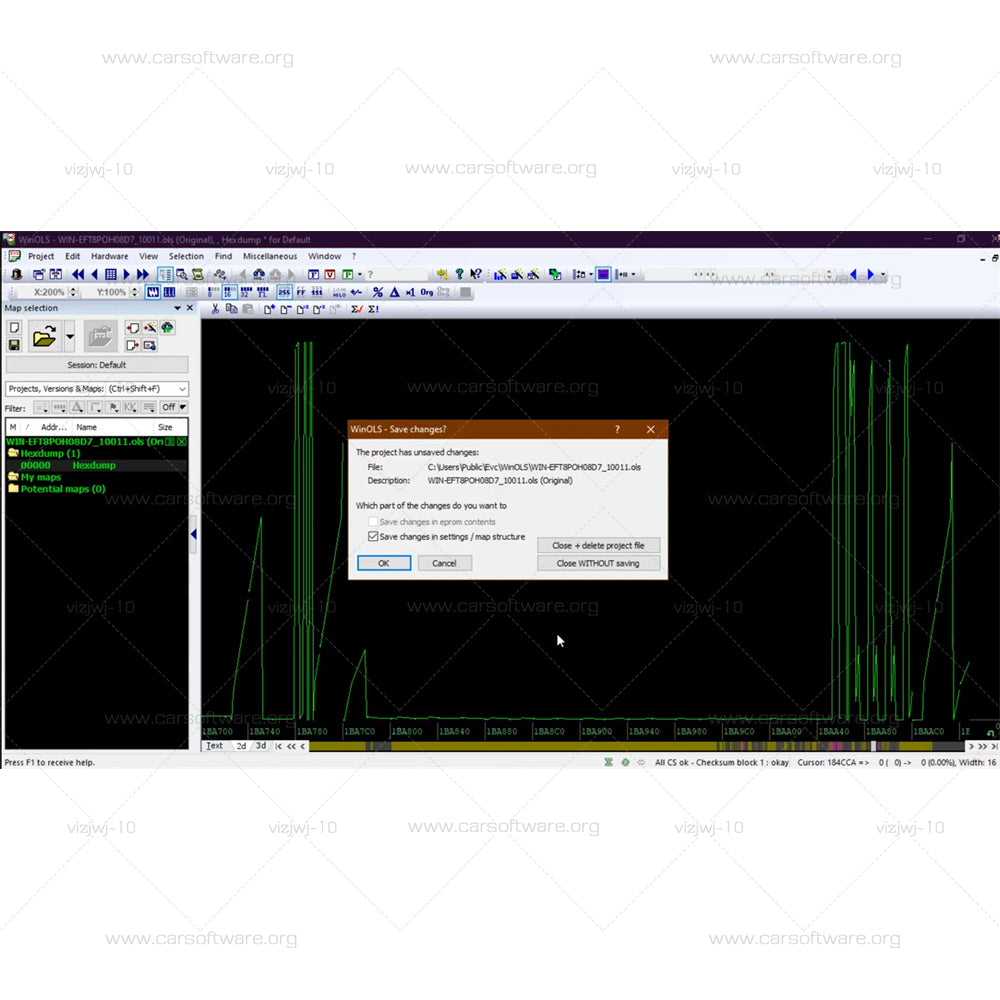The height and width of the screenshot is (1000, 1000).
Task: Toggle hexadecimal FF number format
Action: pos(300,292)
